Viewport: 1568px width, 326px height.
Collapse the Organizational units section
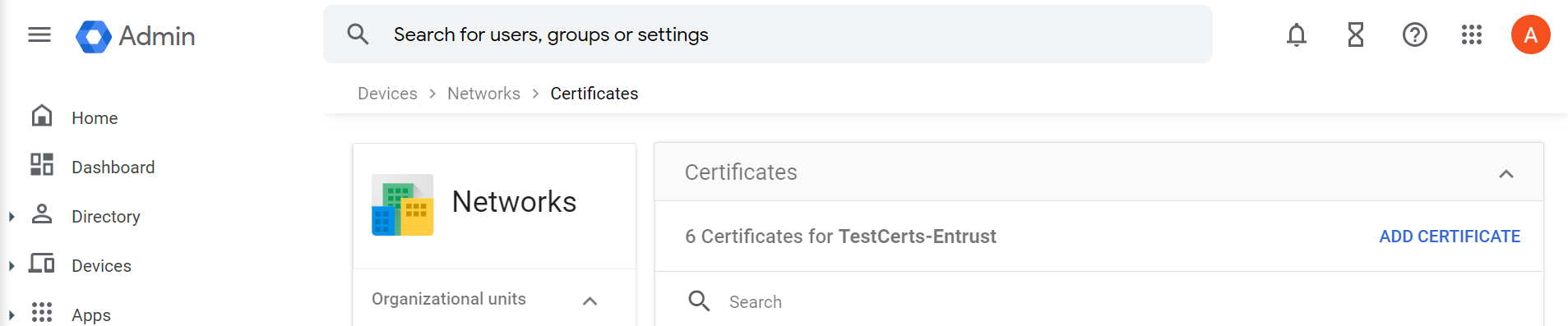coord(590,301)
